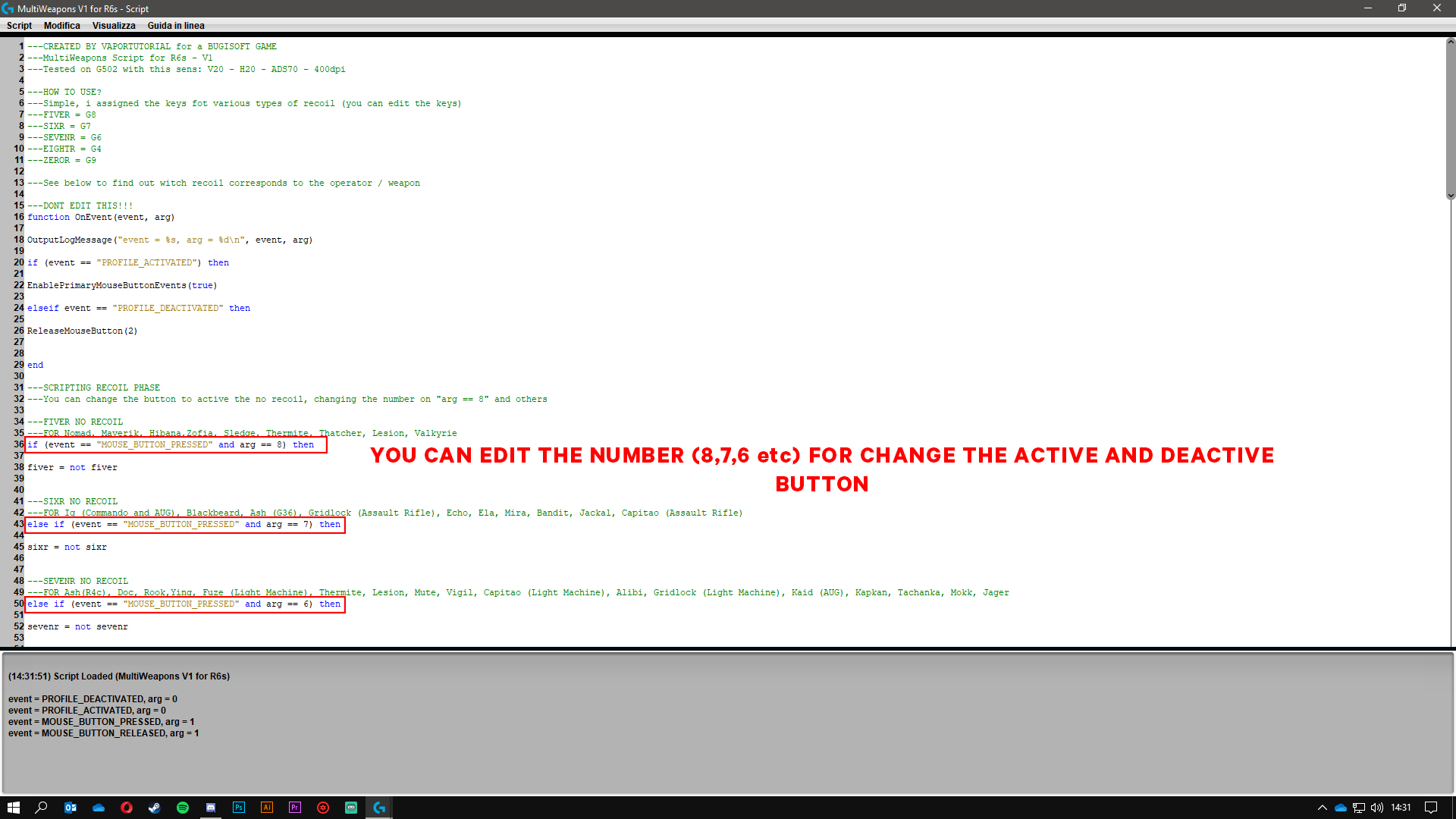The width and height of the screenshot is (1456, 819).
Task: Open the Script menu
Action: [19, 26]
